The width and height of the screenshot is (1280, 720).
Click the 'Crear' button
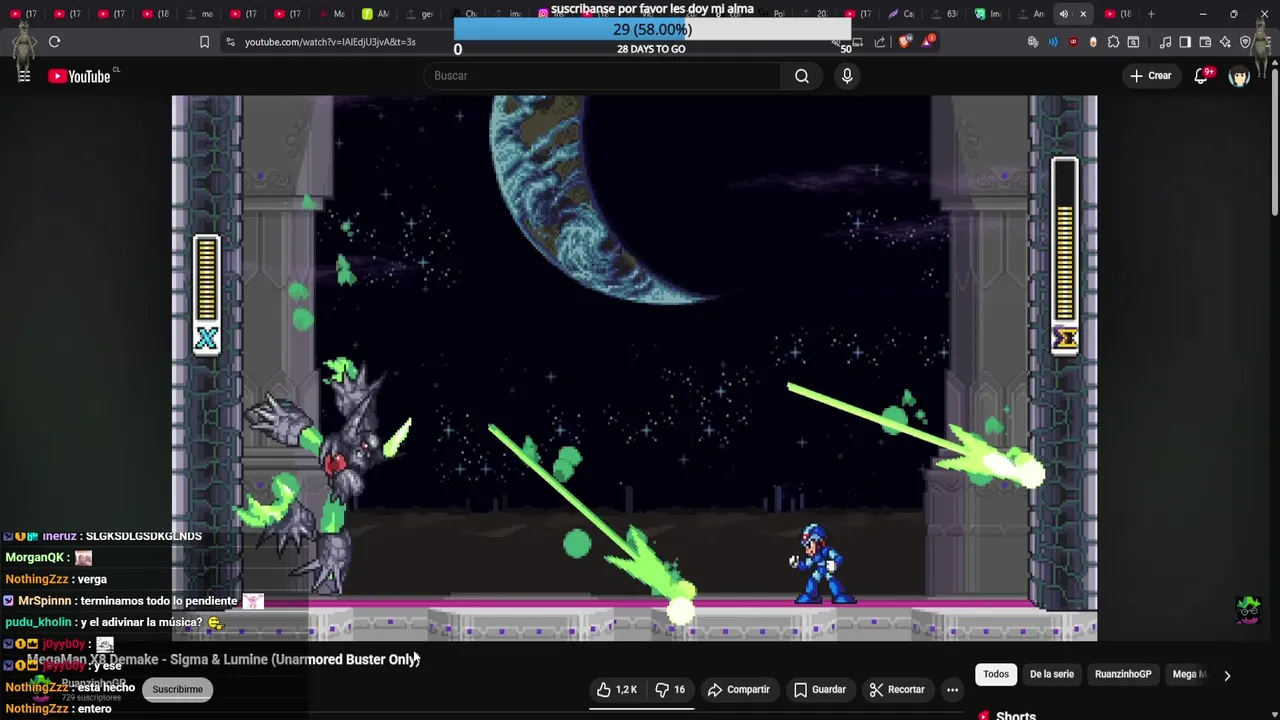click(1150, 76)
